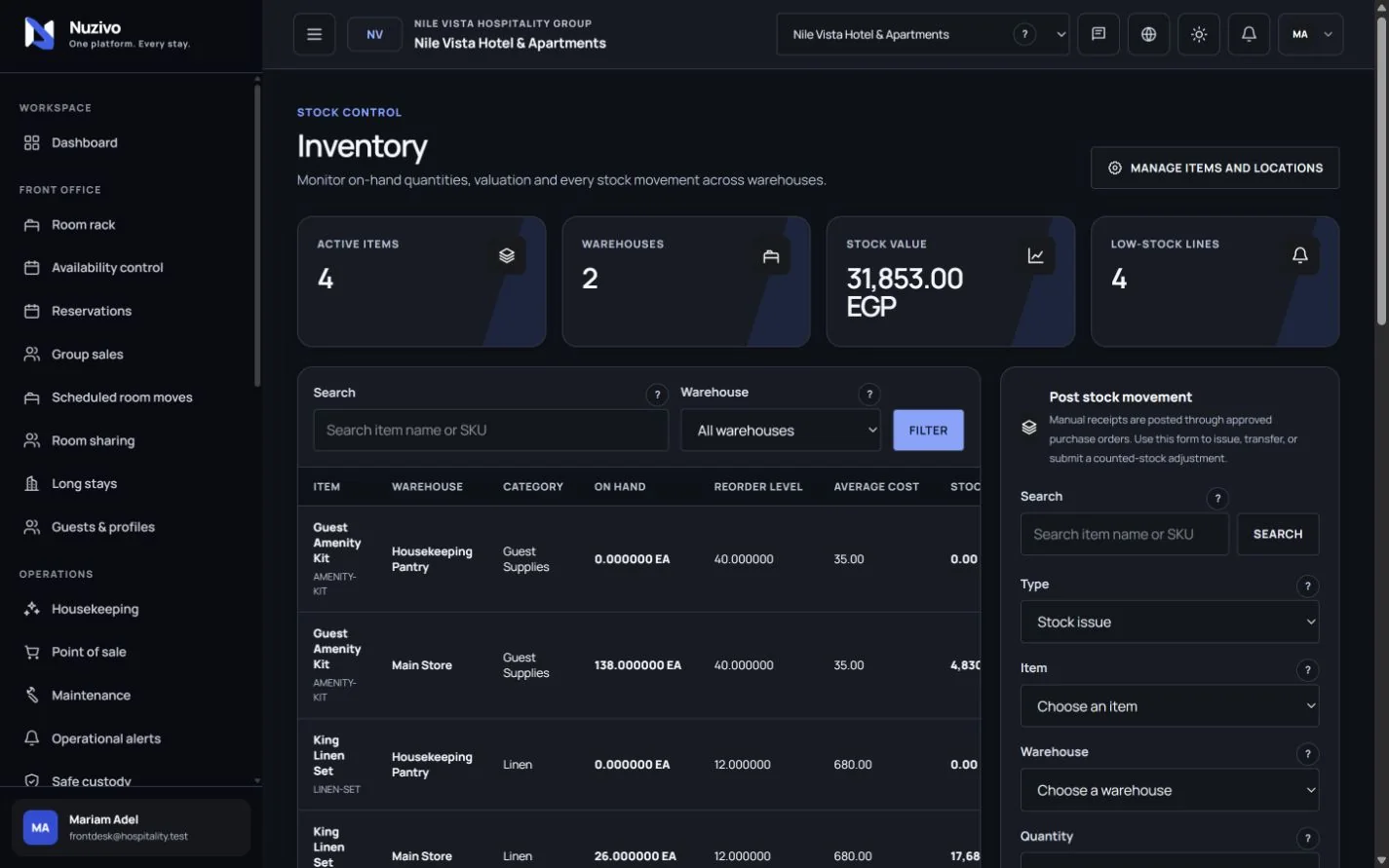Viewport: 1389px width, 868px height.
Task: Open the All warehouses filter dropdown
Action: [781, 430]
